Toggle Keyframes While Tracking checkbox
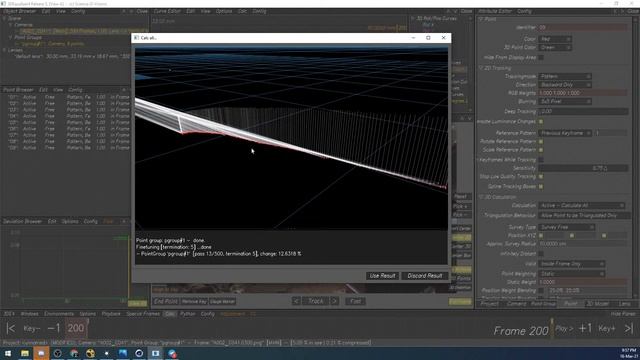The width and height of the screenshot is (640, 360). (x=541, y=160)
